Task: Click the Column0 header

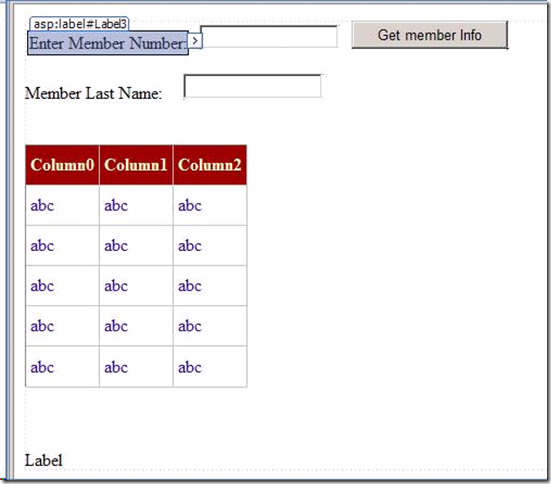Action: click(62, 165)
